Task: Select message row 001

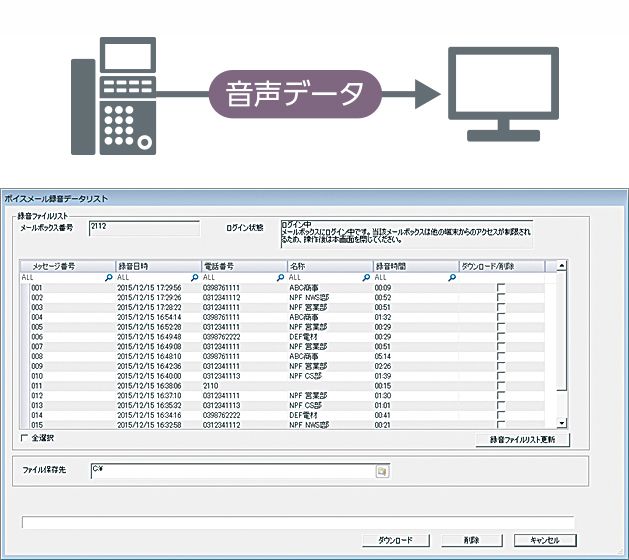Action: 282,288
